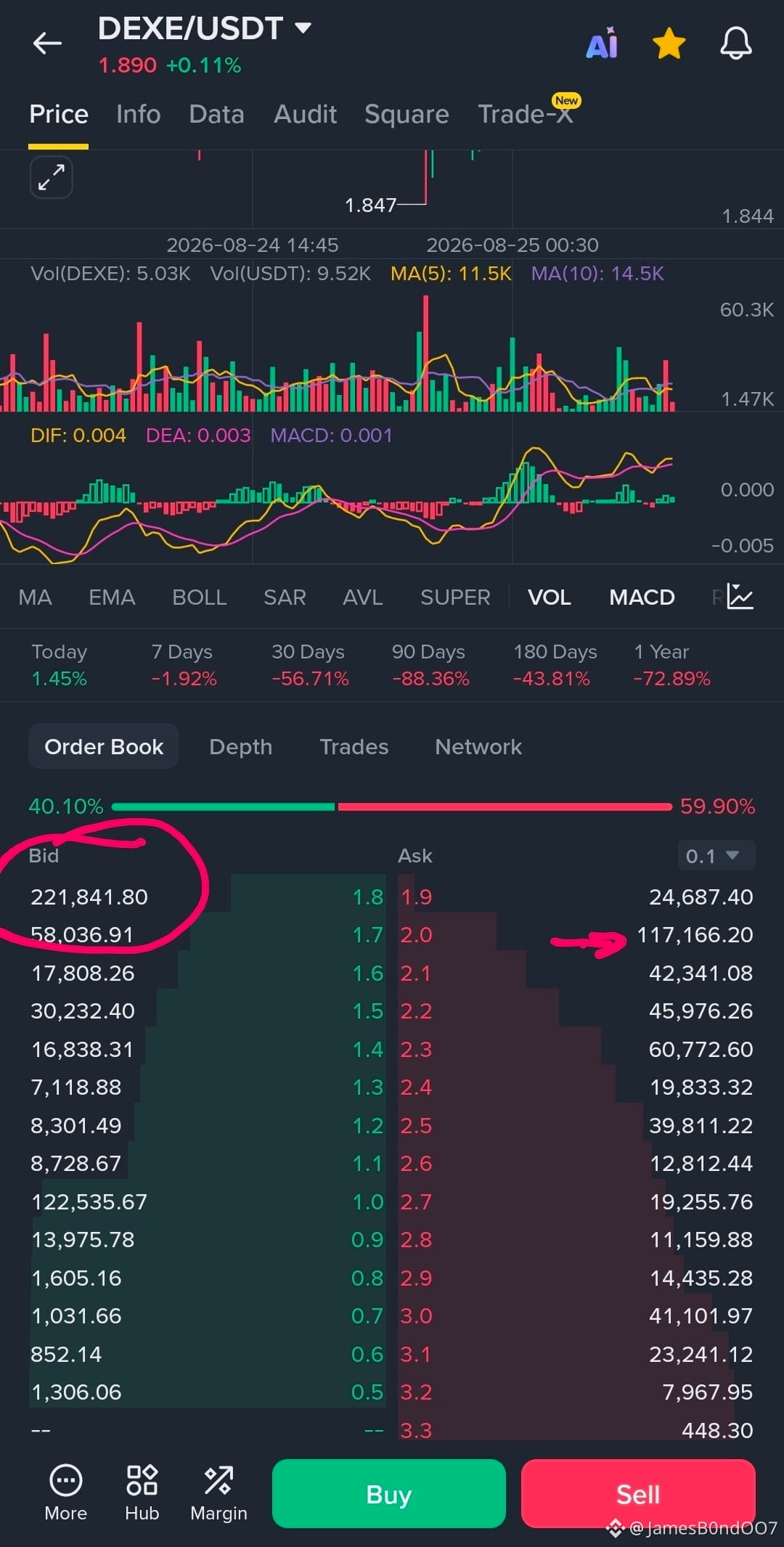Toggle the VOL indicator off

pos(550,597)
